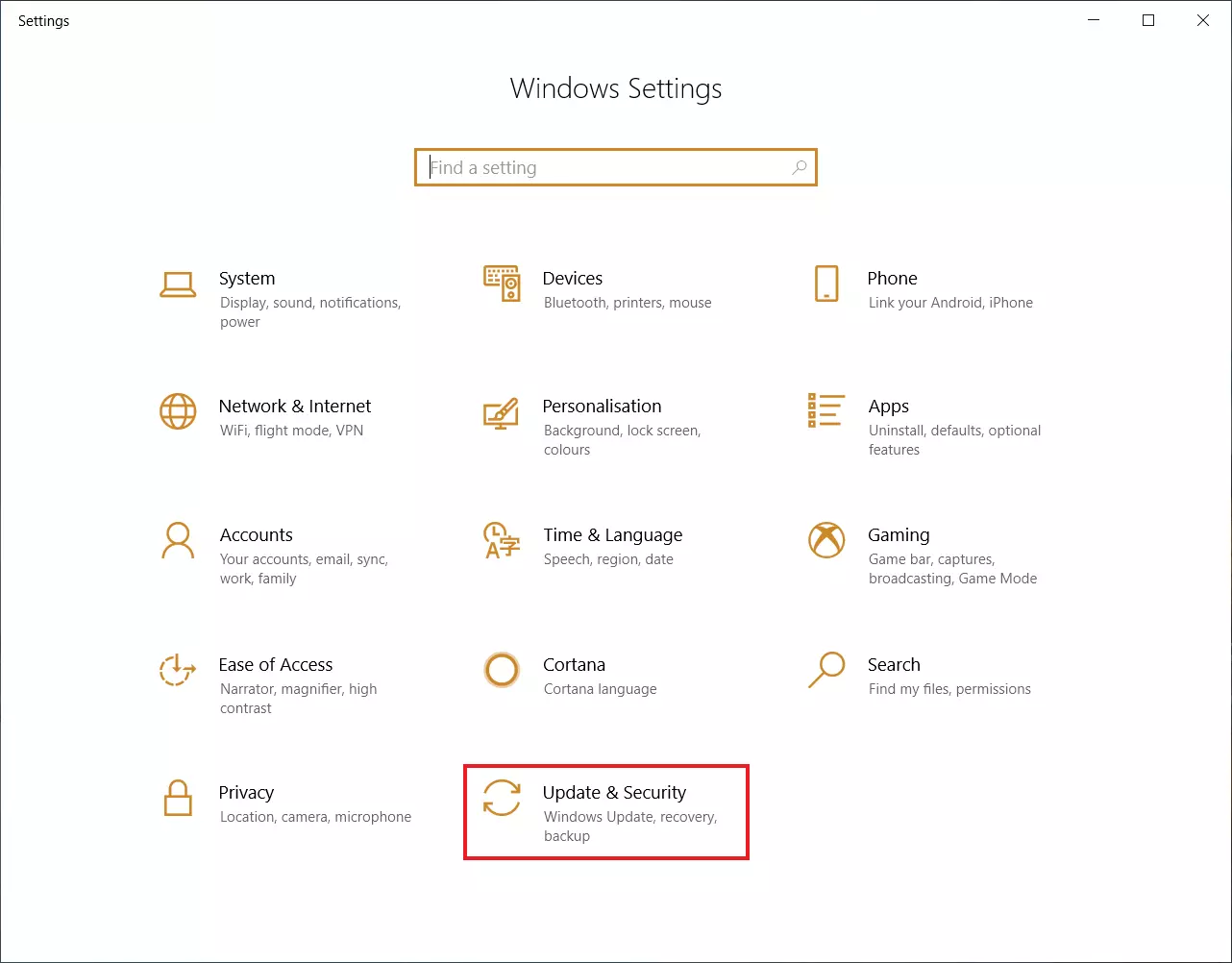This screenshot has height=963, width=1232.
Task: Click 'Background, lock screen, colours' text
Action: pyautogui.click(x=623, y=440)
